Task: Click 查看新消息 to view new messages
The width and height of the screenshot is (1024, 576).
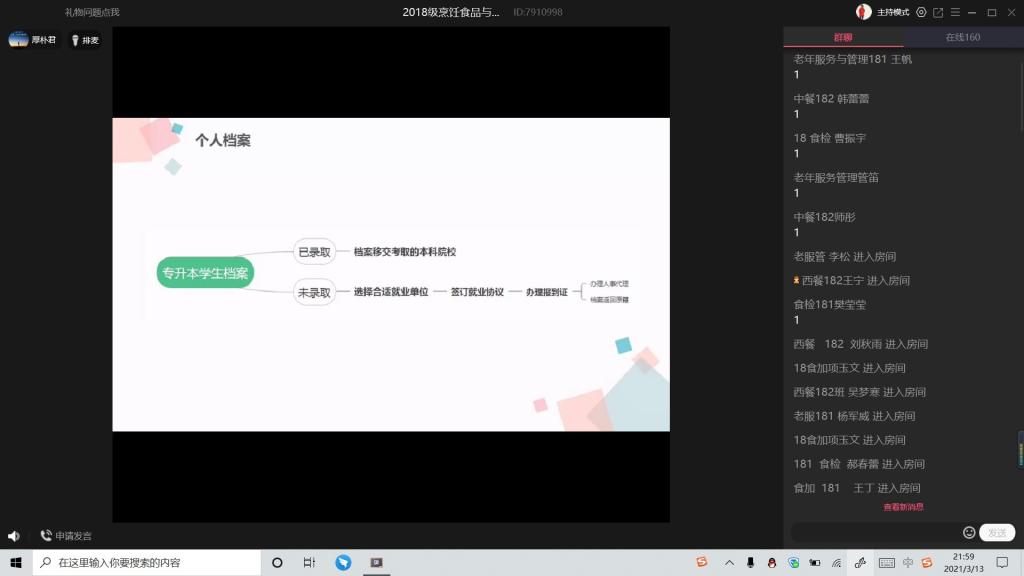Action: [903, 507]
